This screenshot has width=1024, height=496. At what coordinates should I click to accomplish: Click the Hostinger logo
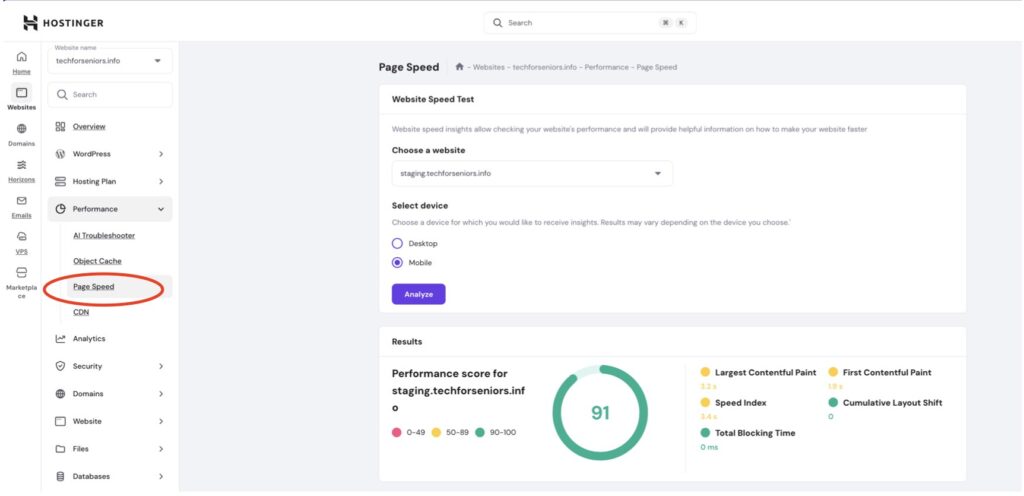(x=63, y=22)
